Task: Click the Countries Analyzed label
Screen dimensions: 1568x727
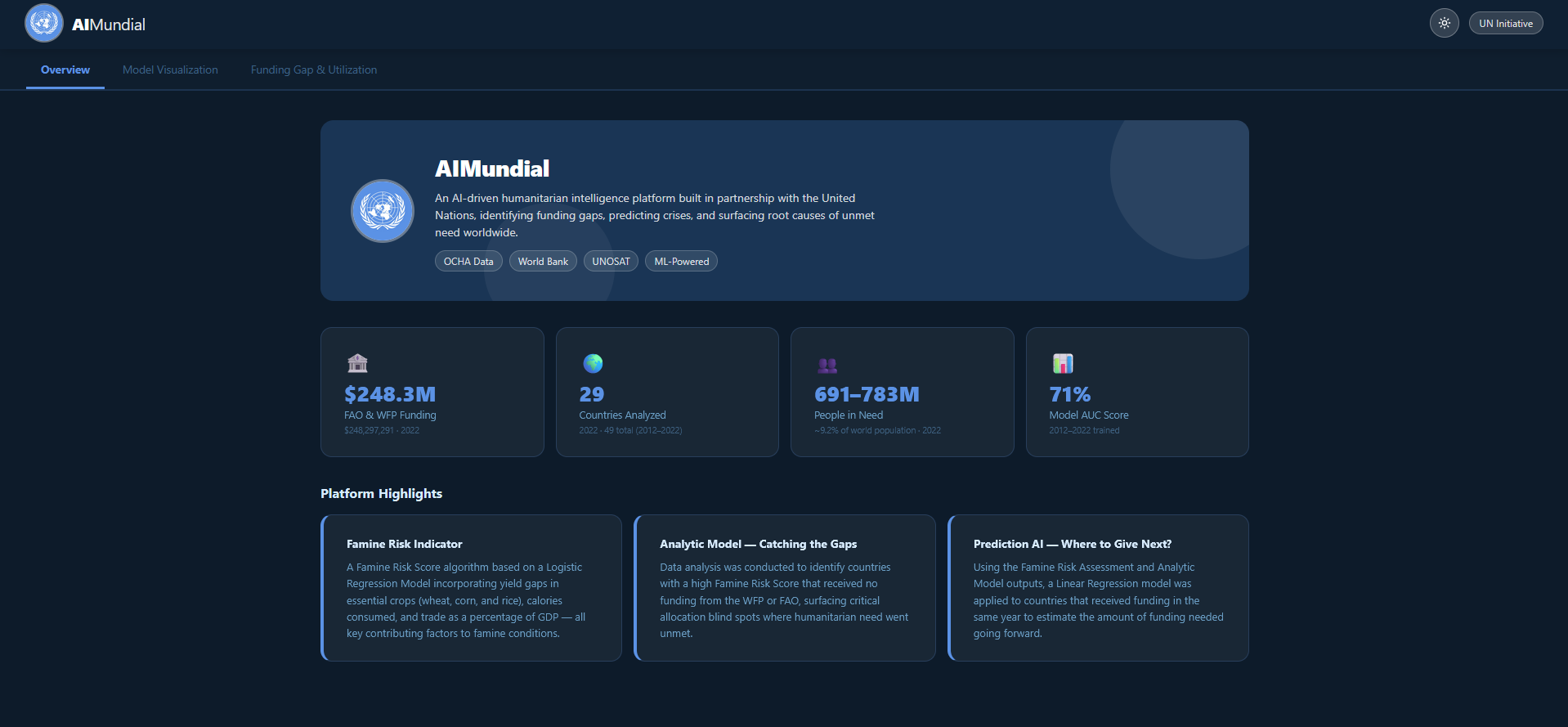Action: (622, 415)
